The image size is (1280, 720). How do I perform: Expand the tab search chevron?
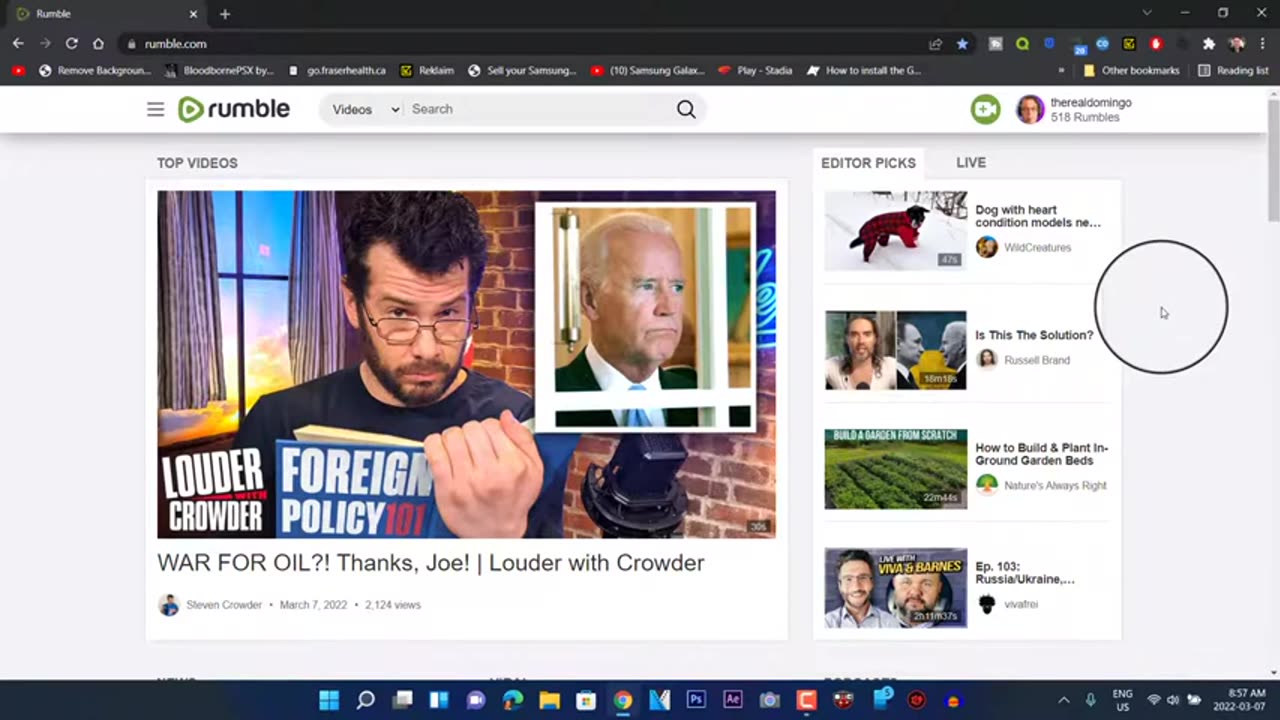(x=1147, y=13)
